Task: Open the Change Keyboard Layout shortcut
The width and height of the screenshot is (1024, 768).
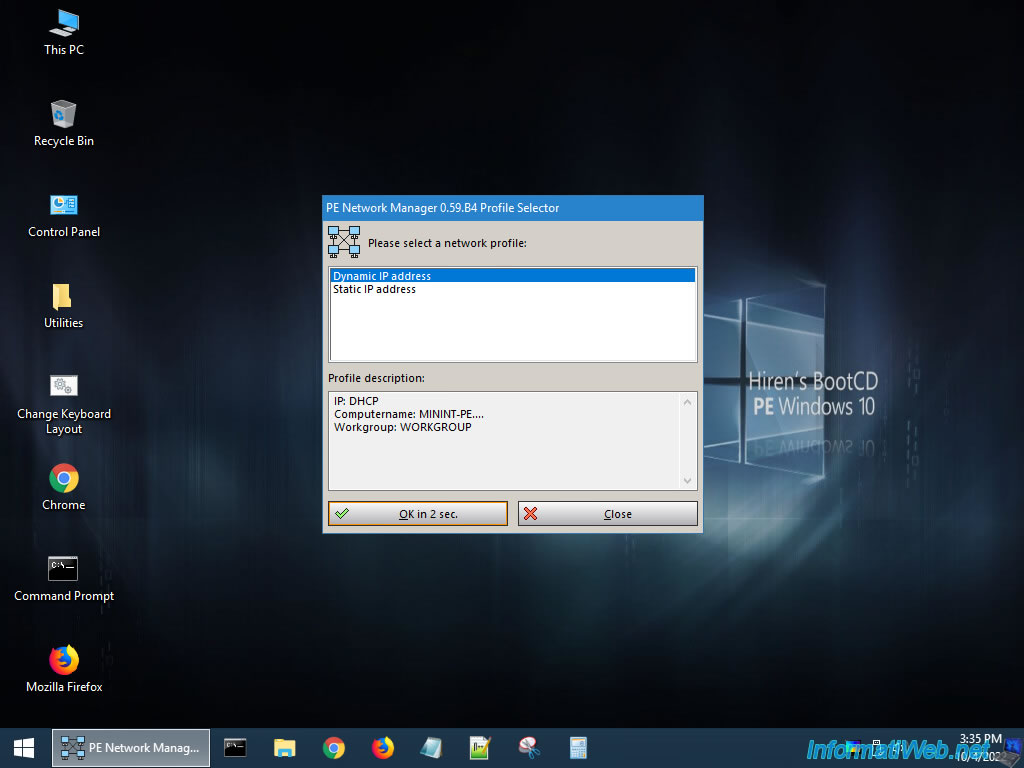Action: 63,405
